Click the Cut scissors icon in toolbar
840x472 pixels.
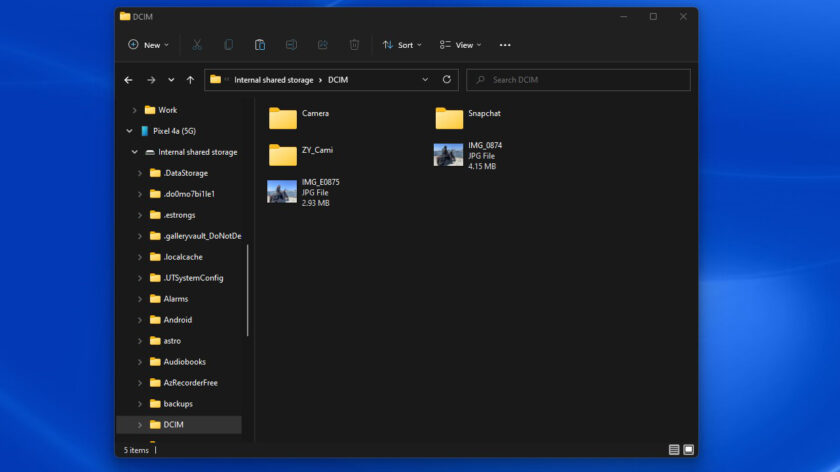(x=197, y=45)
